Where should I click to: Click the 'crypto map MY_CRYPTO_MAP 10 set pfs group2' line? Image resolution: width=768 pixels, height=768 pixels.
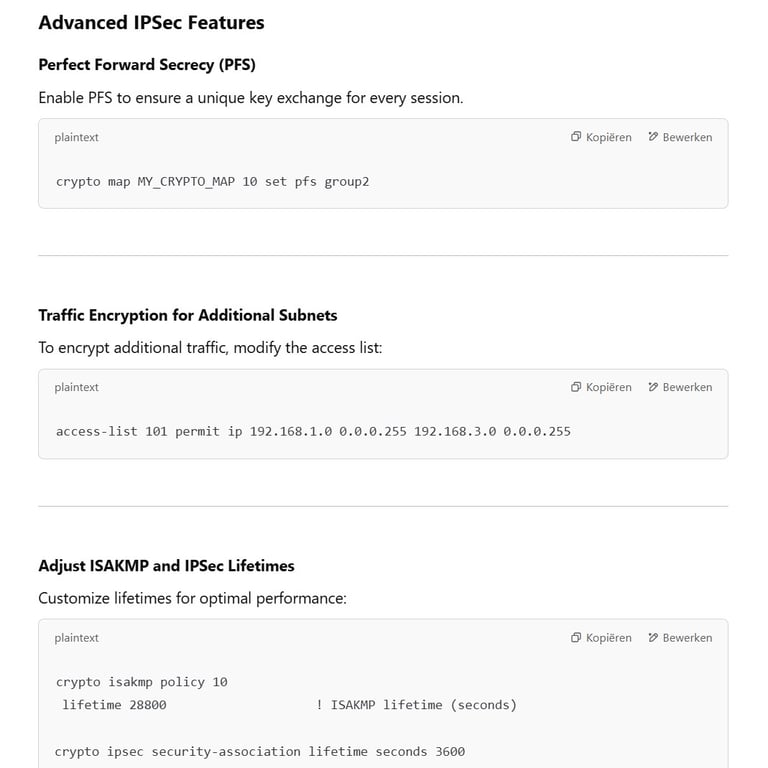click(x=213, y=182)
